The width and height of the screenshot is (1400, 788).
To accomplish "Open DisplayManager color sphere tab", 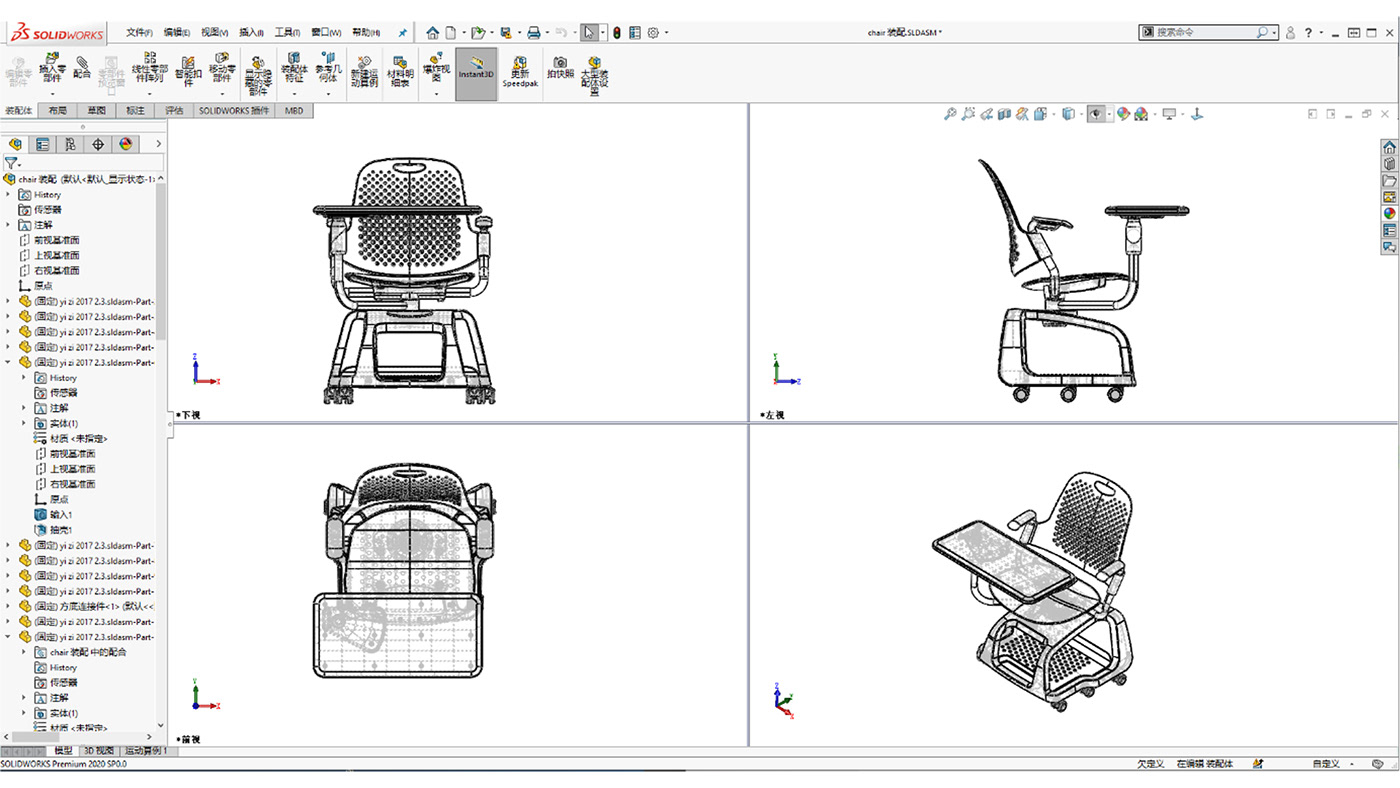I will coord(125,144).
